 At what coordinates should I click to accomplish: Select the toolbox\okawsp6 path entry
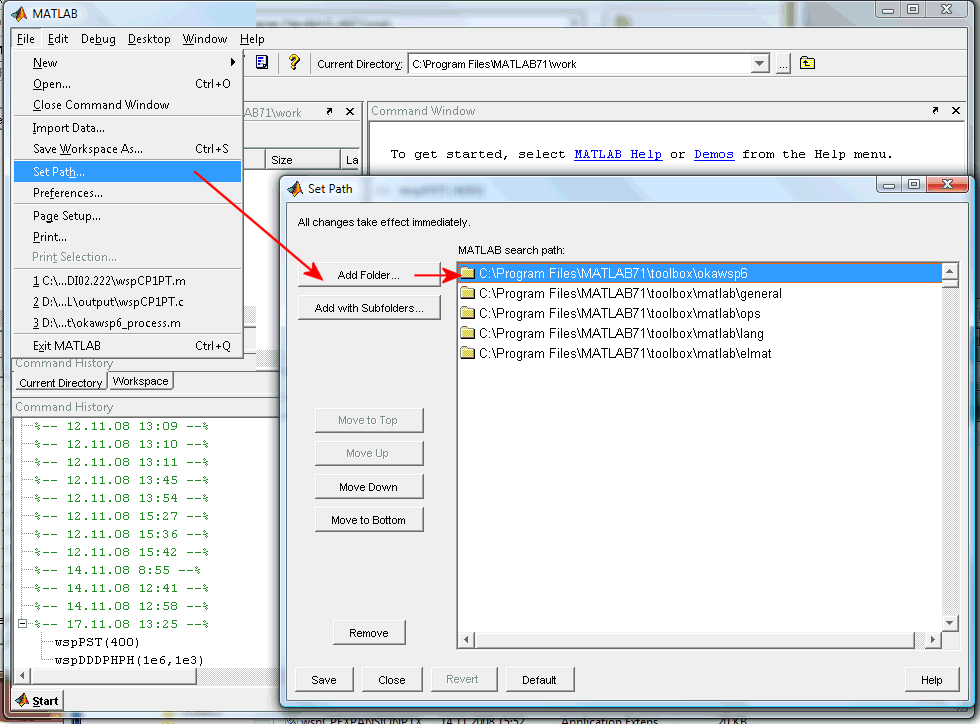pyautogui.click(x=700, y=273)
